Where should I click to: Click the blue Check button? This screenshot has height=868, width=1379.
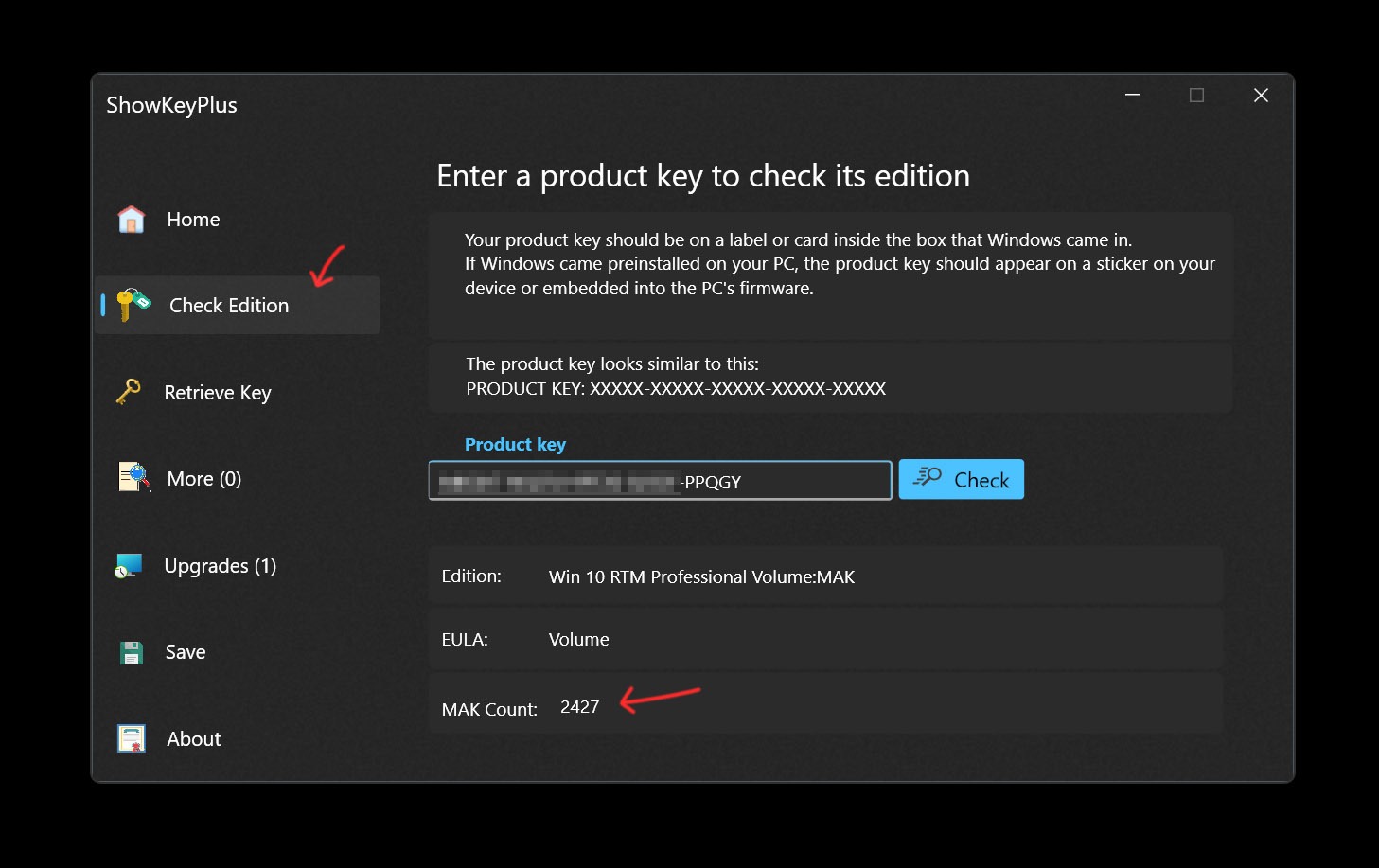click(x=962, y=479)
